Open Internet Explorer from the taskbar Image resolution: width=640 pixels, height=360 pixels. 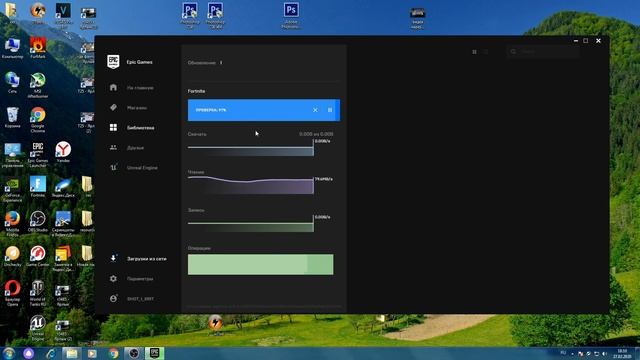[51, 353]
